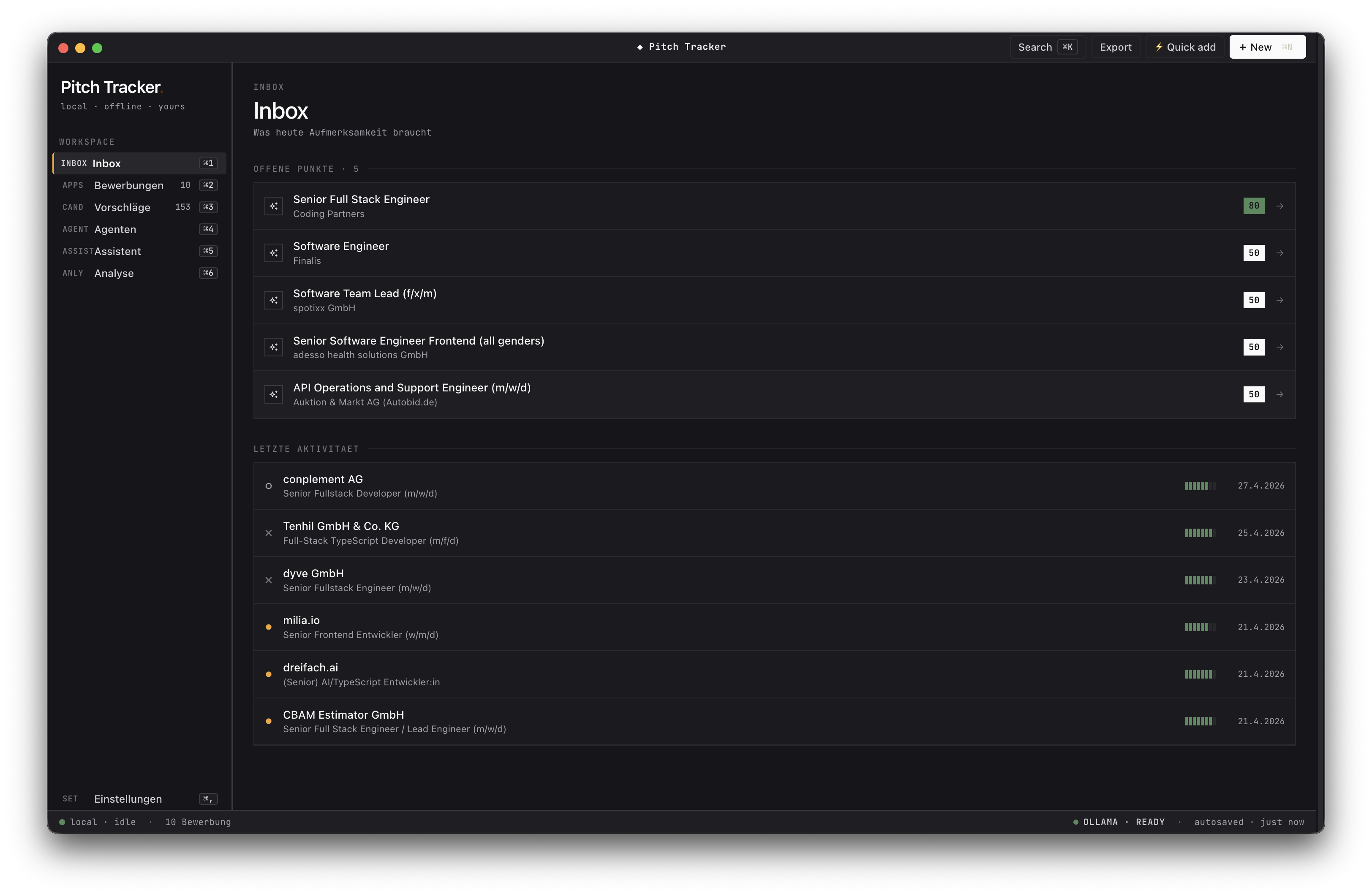Screen dimensions: 1372x896
Task: Open dreifach.ai activity row
Action: [774, 674]
